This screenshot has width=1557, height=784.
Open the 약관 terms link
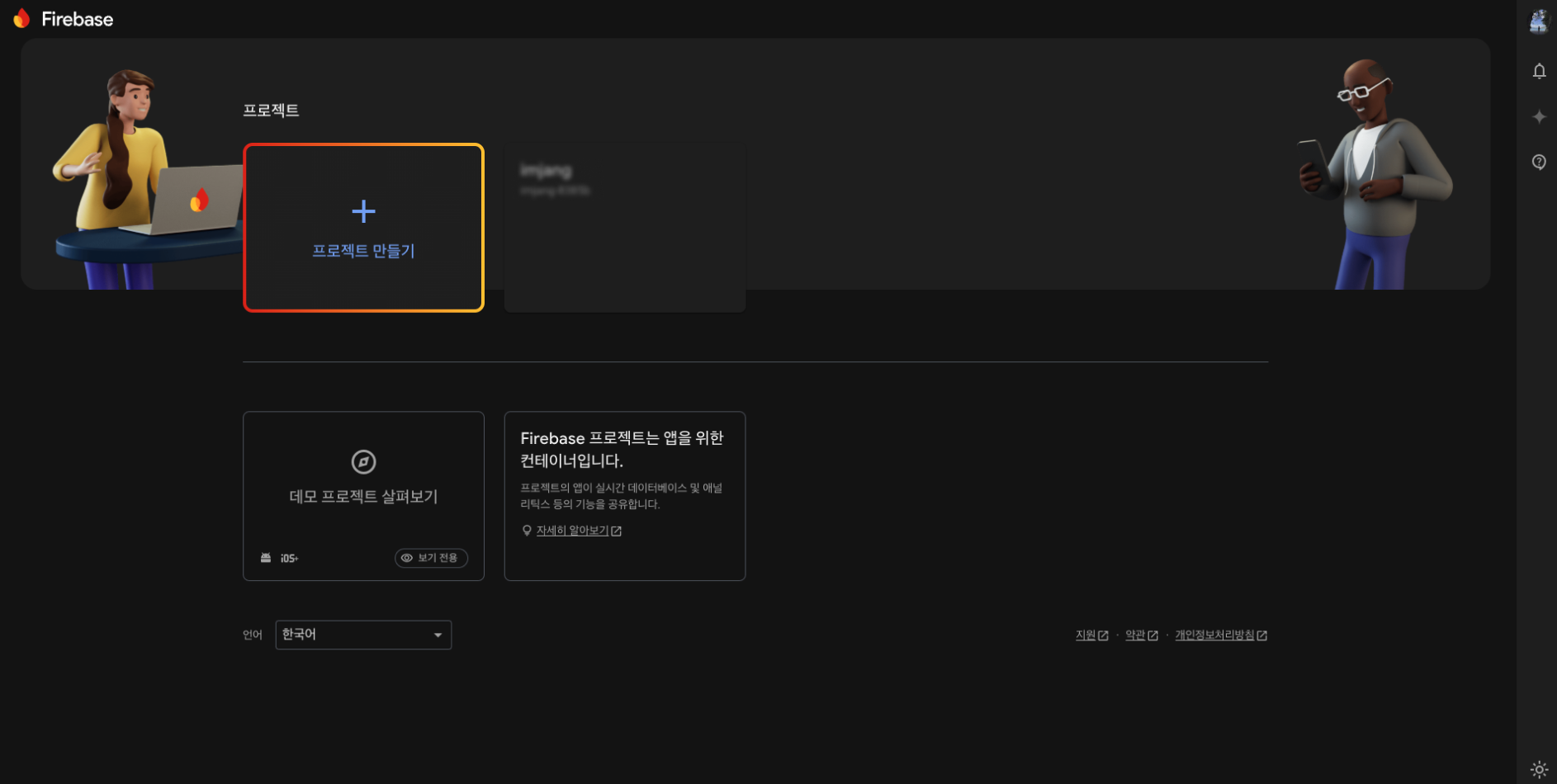tap(1142, 635)
